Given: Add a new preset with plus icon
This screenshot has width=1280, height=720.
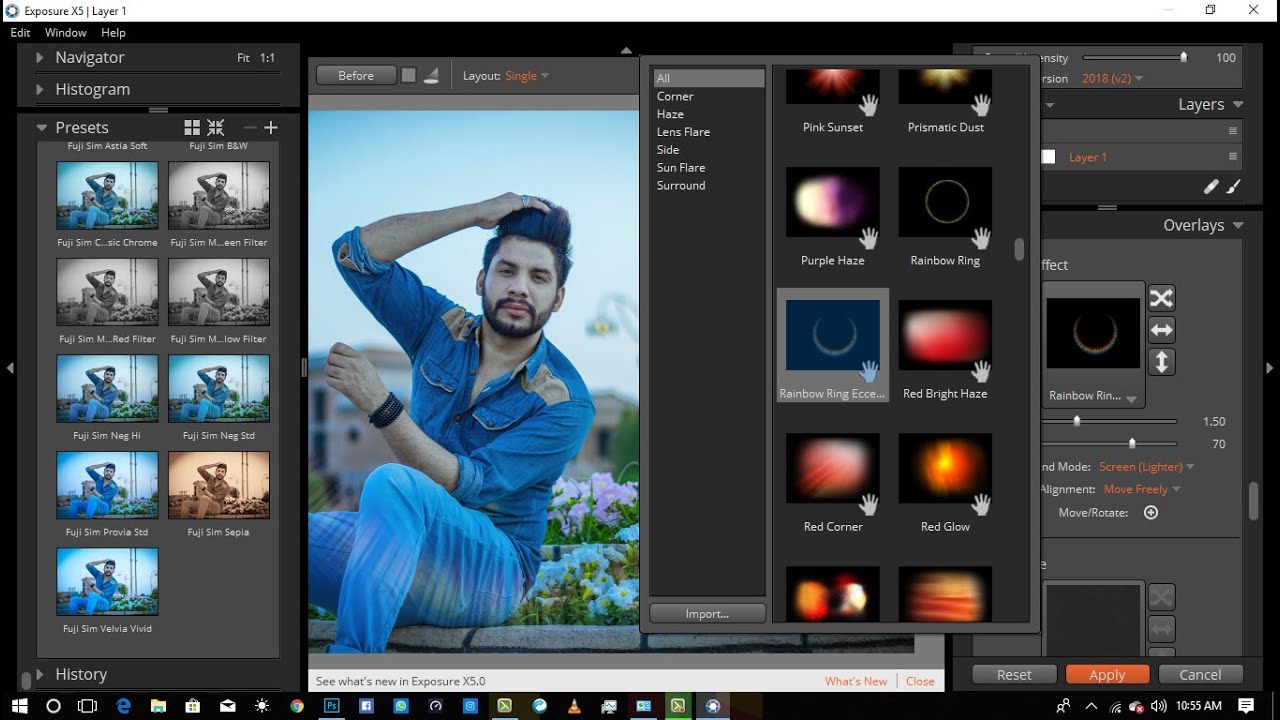Looking at the screenshot, I should point(271,128).
